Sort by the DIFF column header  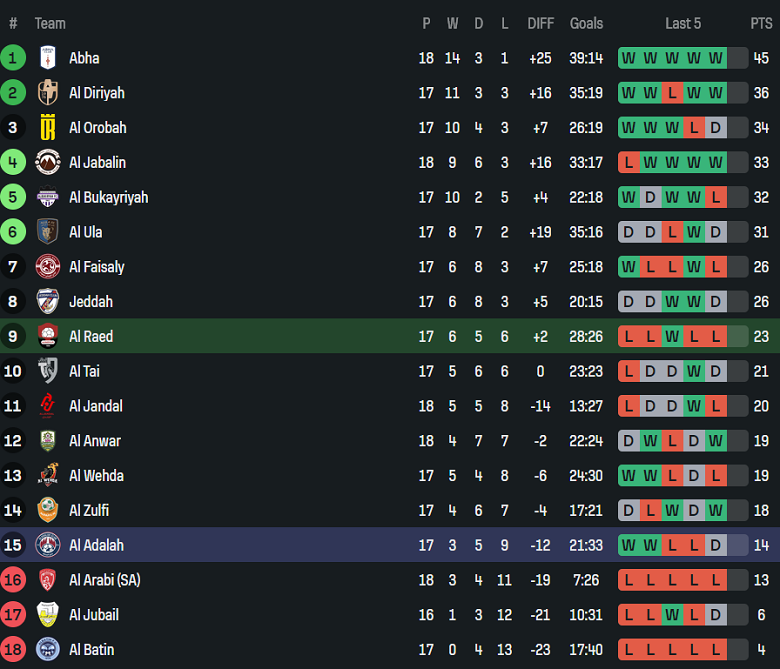(540, 23)
